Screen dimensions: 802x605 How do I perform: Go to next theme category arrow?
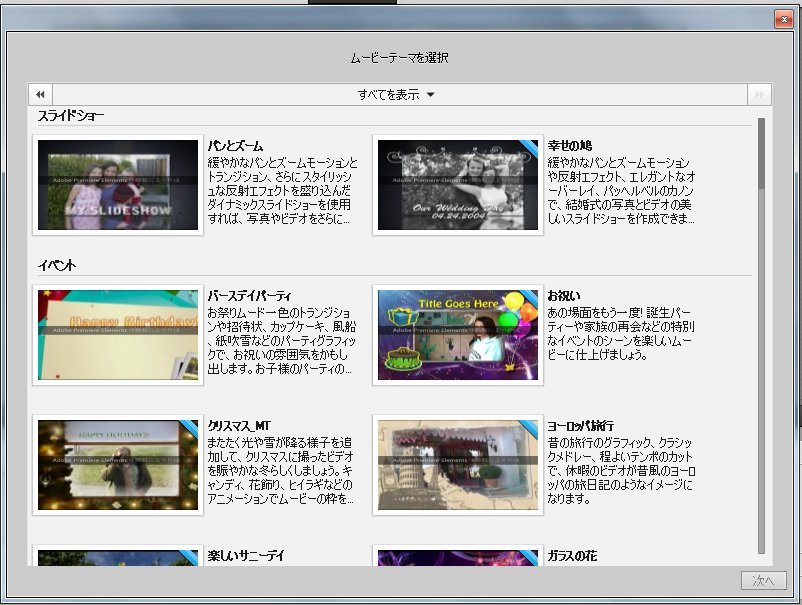pyautogui.click(x=760, y=95)
